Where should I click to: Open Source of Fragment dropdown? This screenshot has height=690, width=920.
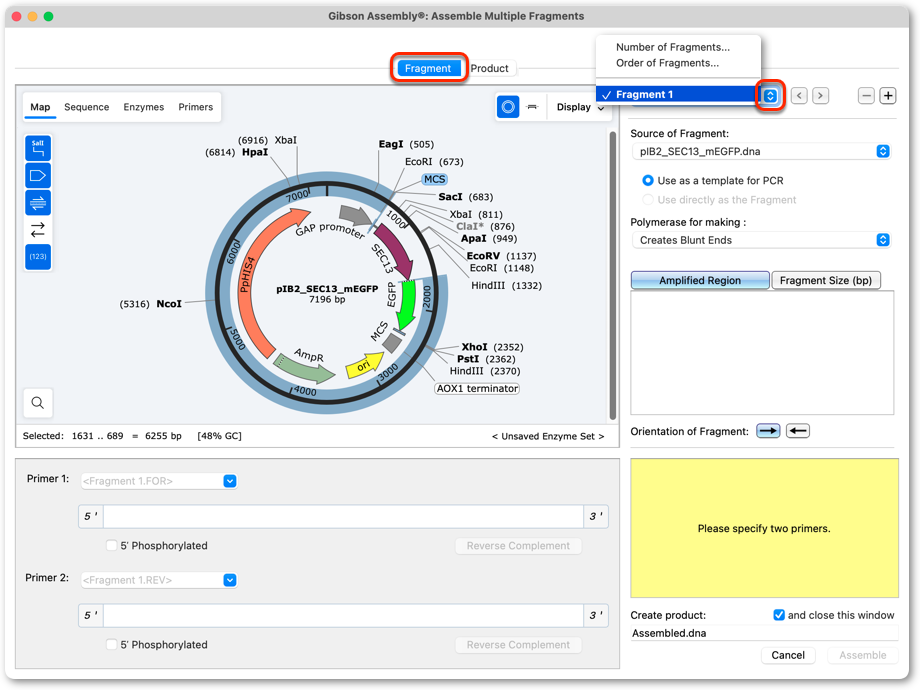762,151
